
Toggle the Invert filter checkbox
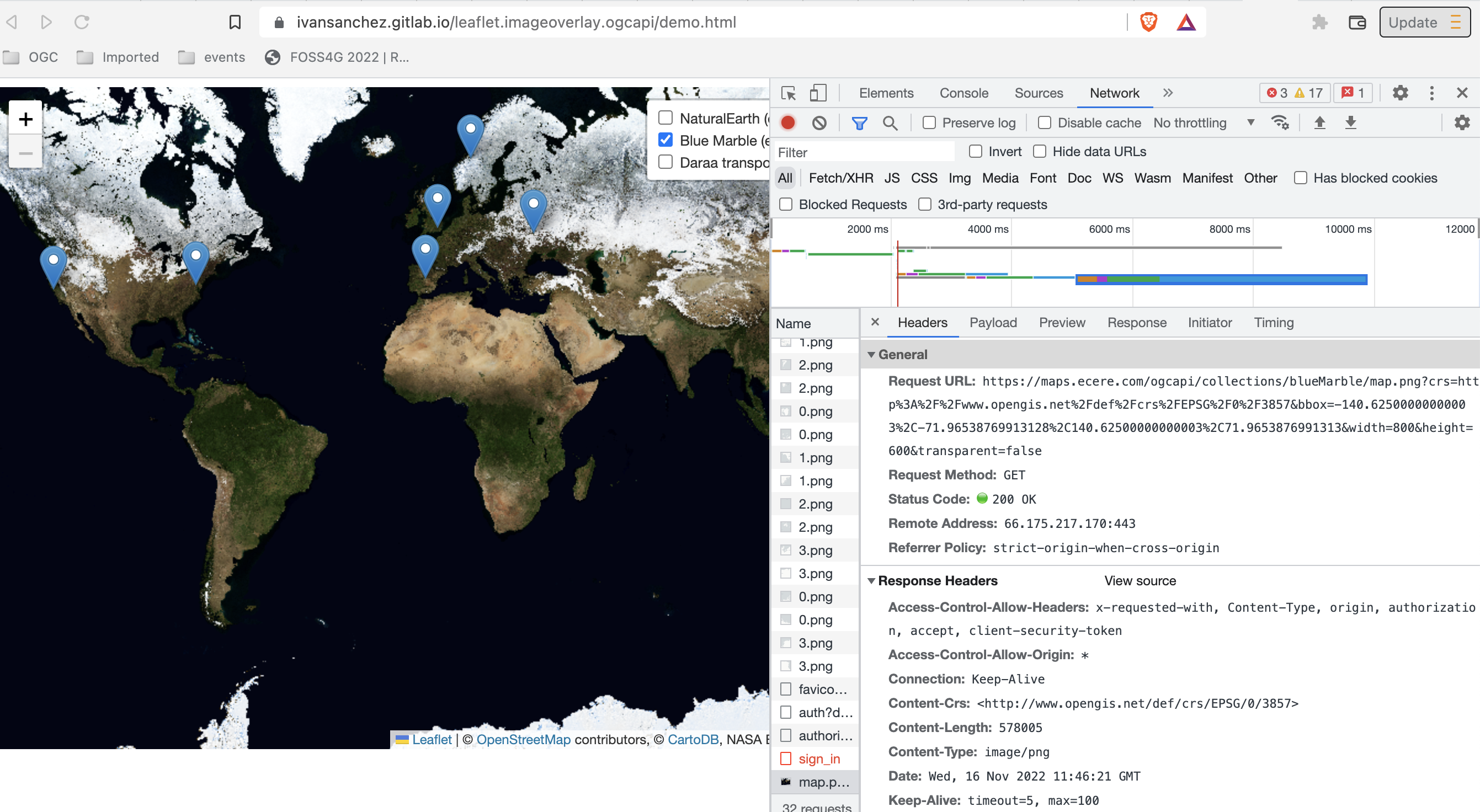click(x=975, y=152)
